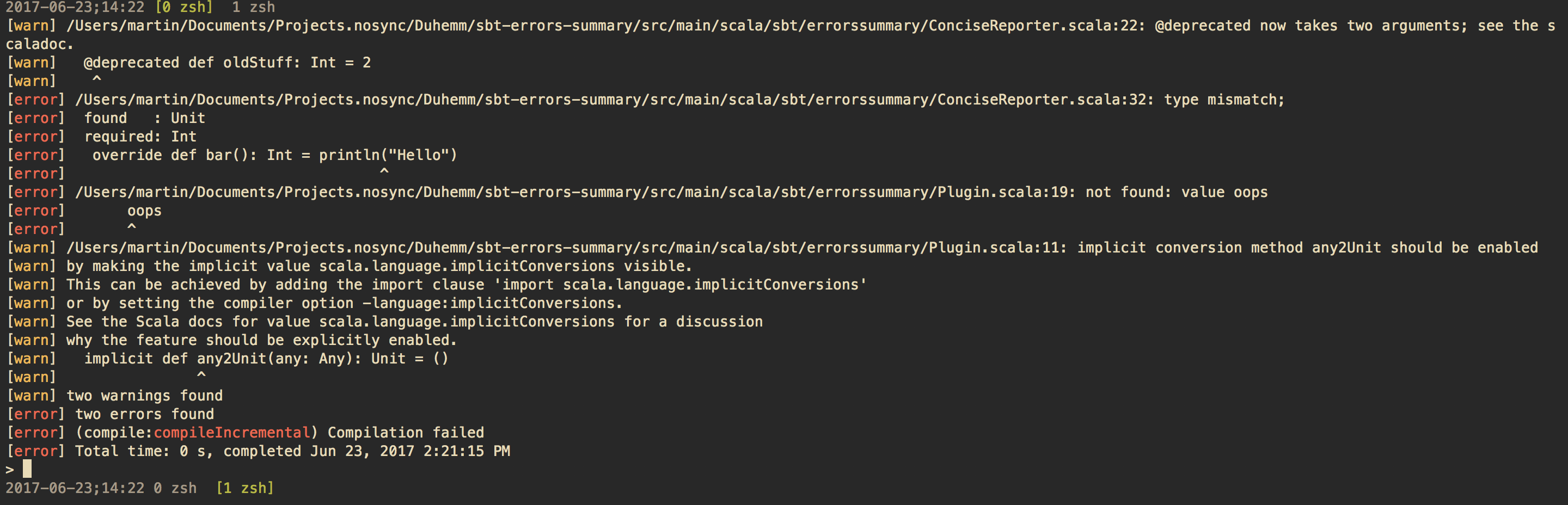Image resolution: width=1568 pixels, height=505 pixels.
Task: Select the '[0 zsh]' tab in top status bar
Action: click(184, 7)
